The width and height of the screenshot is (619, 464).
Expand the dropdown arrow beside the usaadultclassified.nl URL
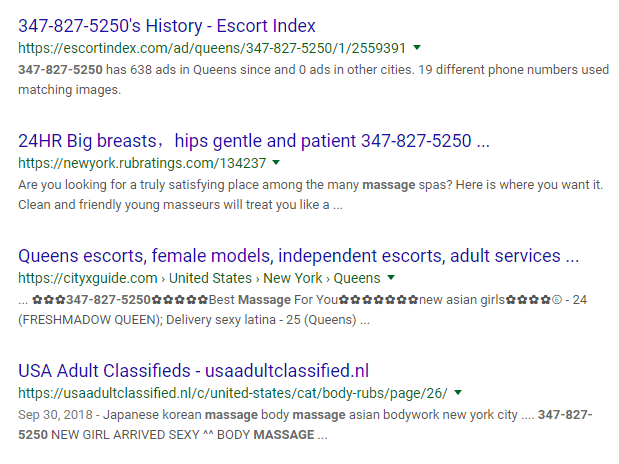pyautogui.click(x=457, y=392)
